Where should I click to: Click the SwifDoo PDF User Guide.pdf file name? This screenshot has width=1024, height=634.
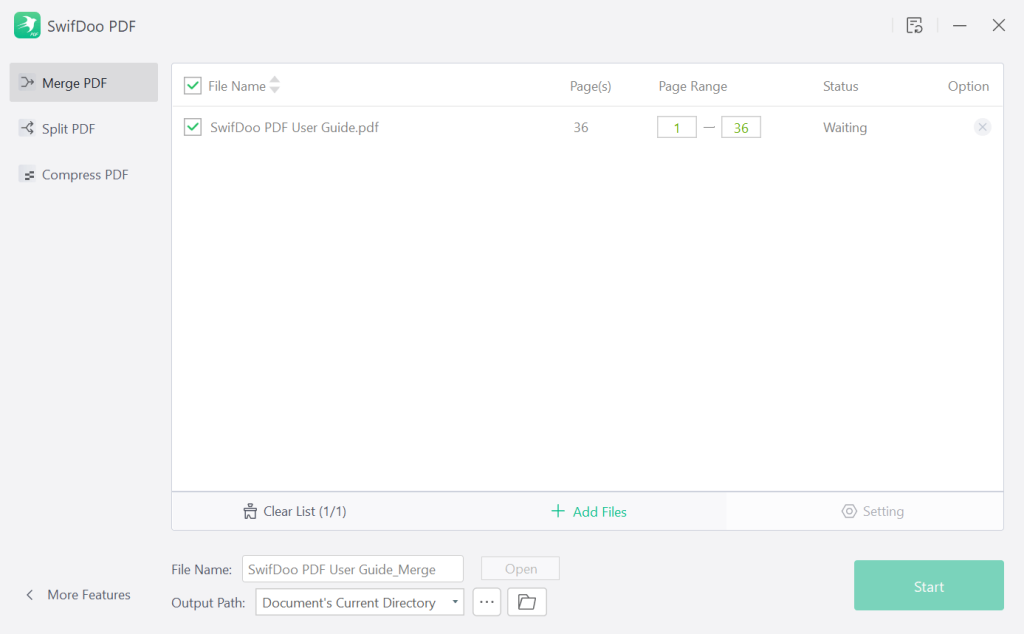tap(295, 127)
